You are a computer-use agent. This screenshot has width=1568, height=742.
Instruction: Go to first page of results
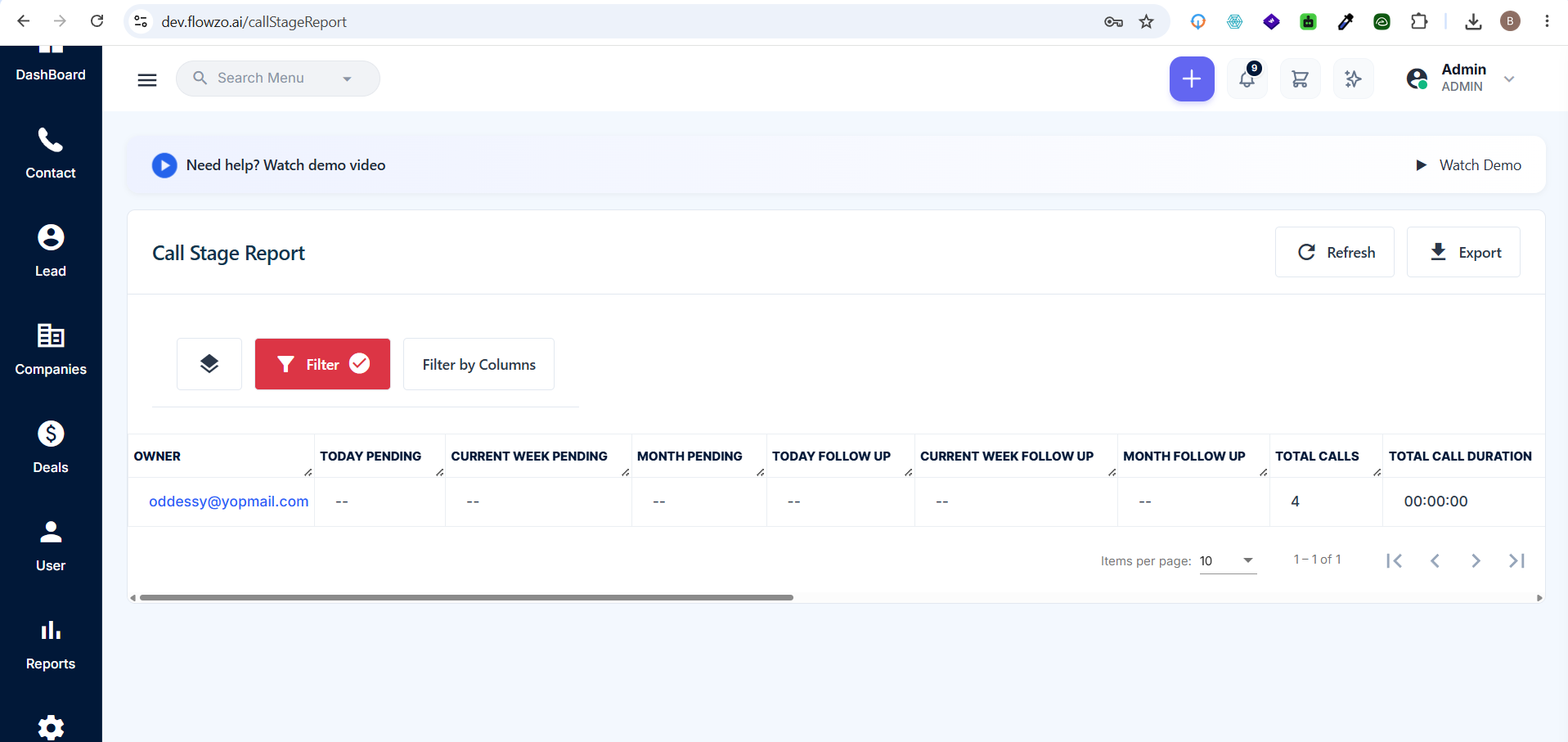pos(1395,560)
